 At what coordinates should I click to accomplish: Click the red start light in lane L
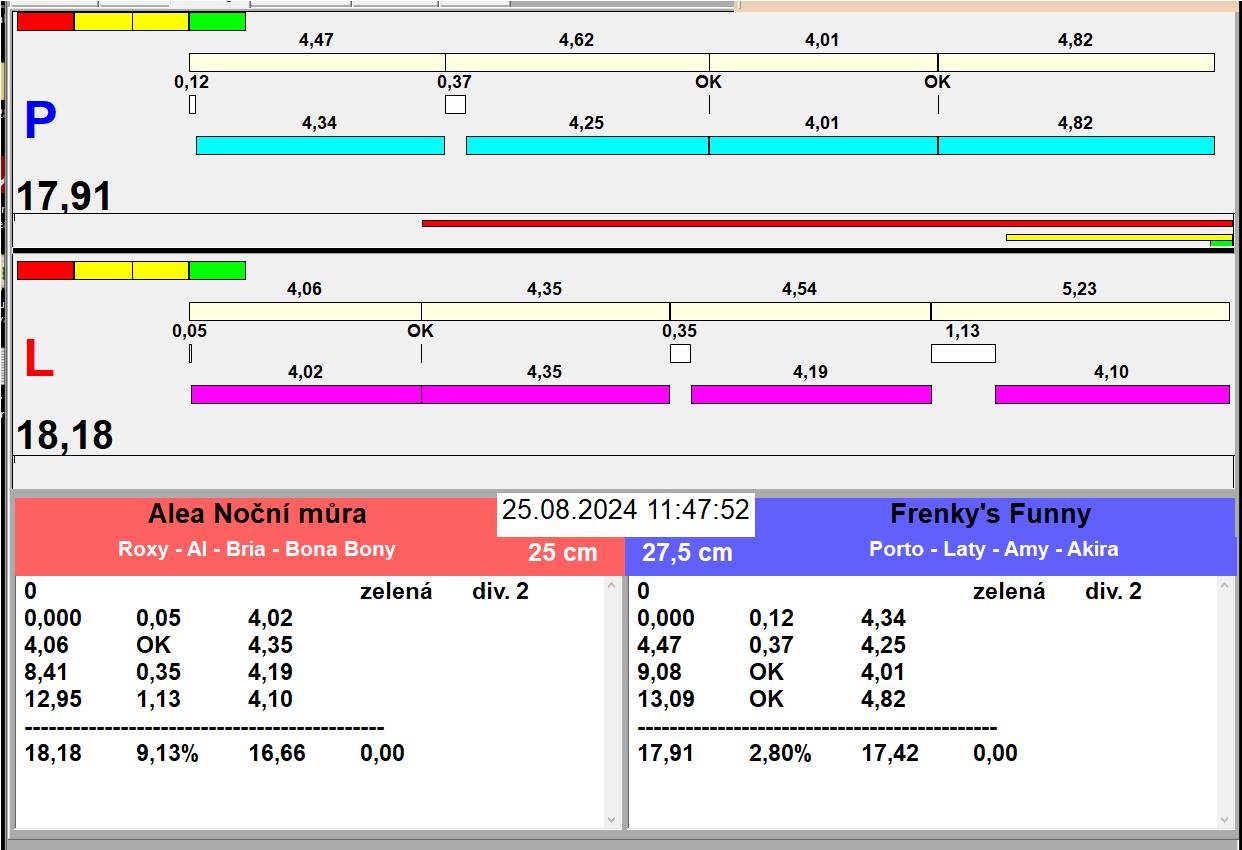[46, 270]
